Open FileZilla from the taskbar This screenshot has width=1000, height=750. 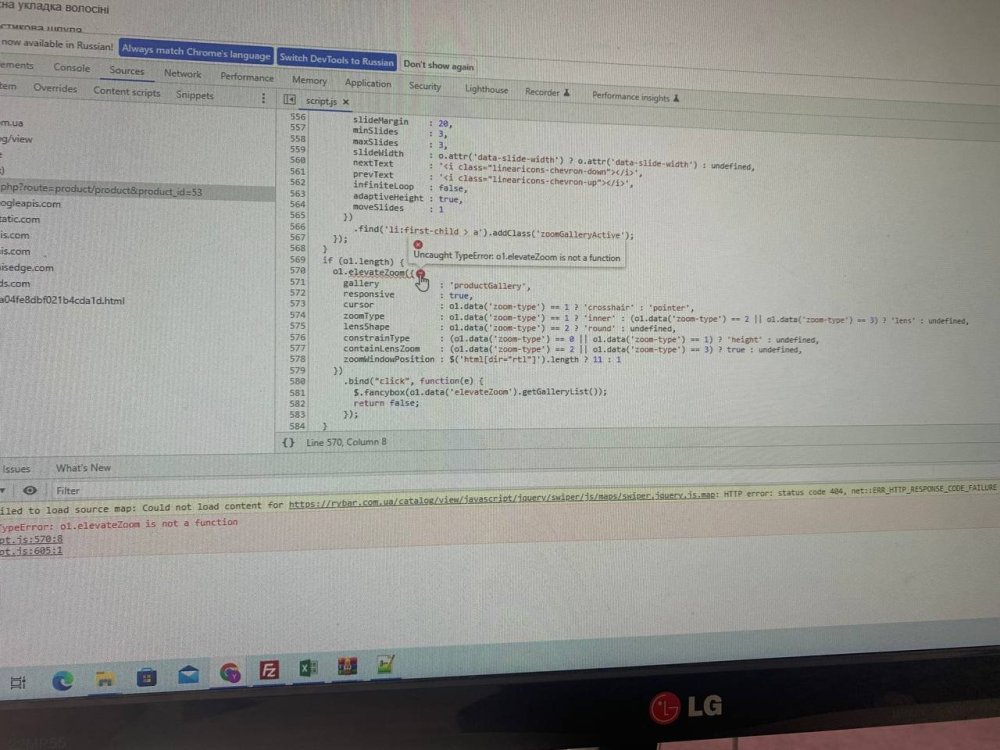[268, 672]
